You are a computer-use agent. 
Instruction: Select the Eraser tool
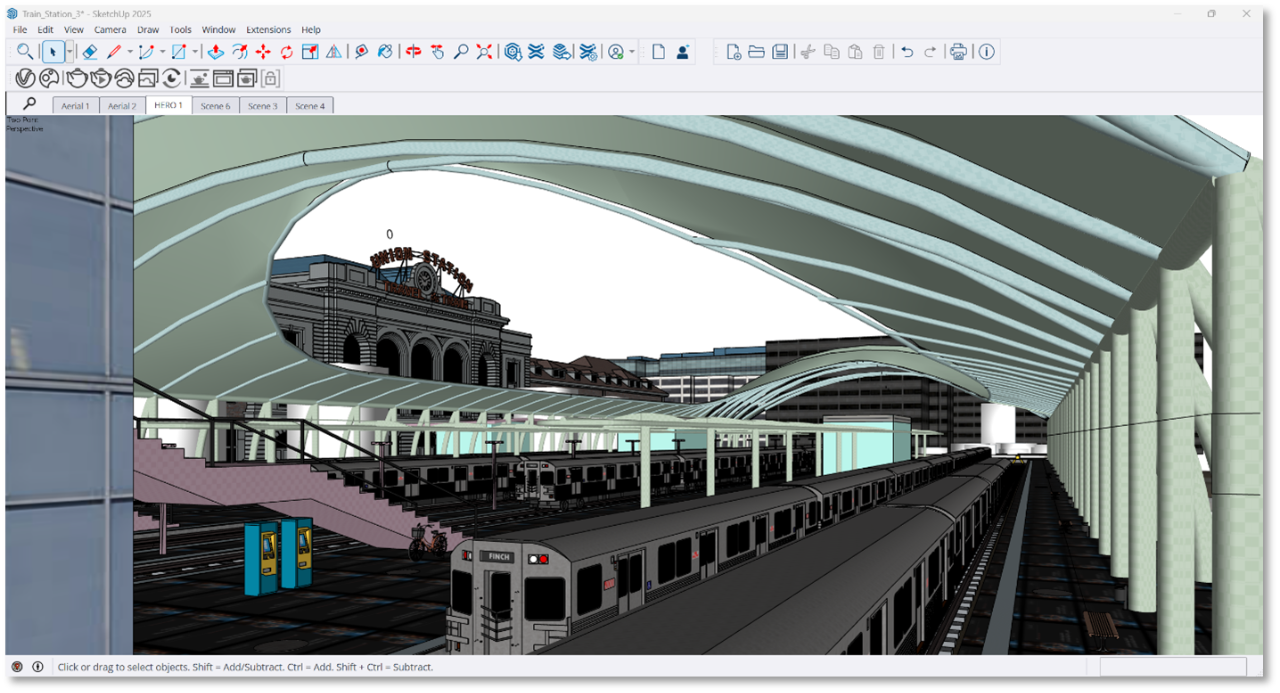click(89, 52)
